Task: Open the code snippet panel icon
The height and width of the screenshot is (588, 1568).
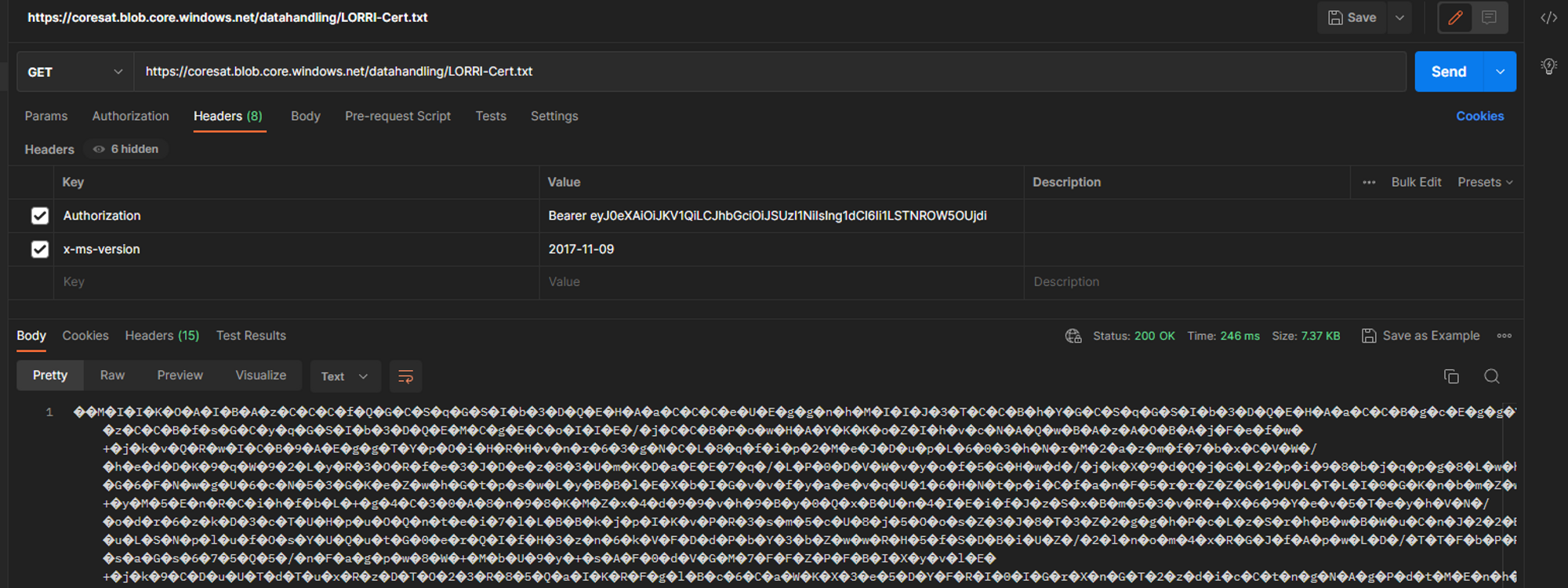Action: click(x=1548, y=18)
